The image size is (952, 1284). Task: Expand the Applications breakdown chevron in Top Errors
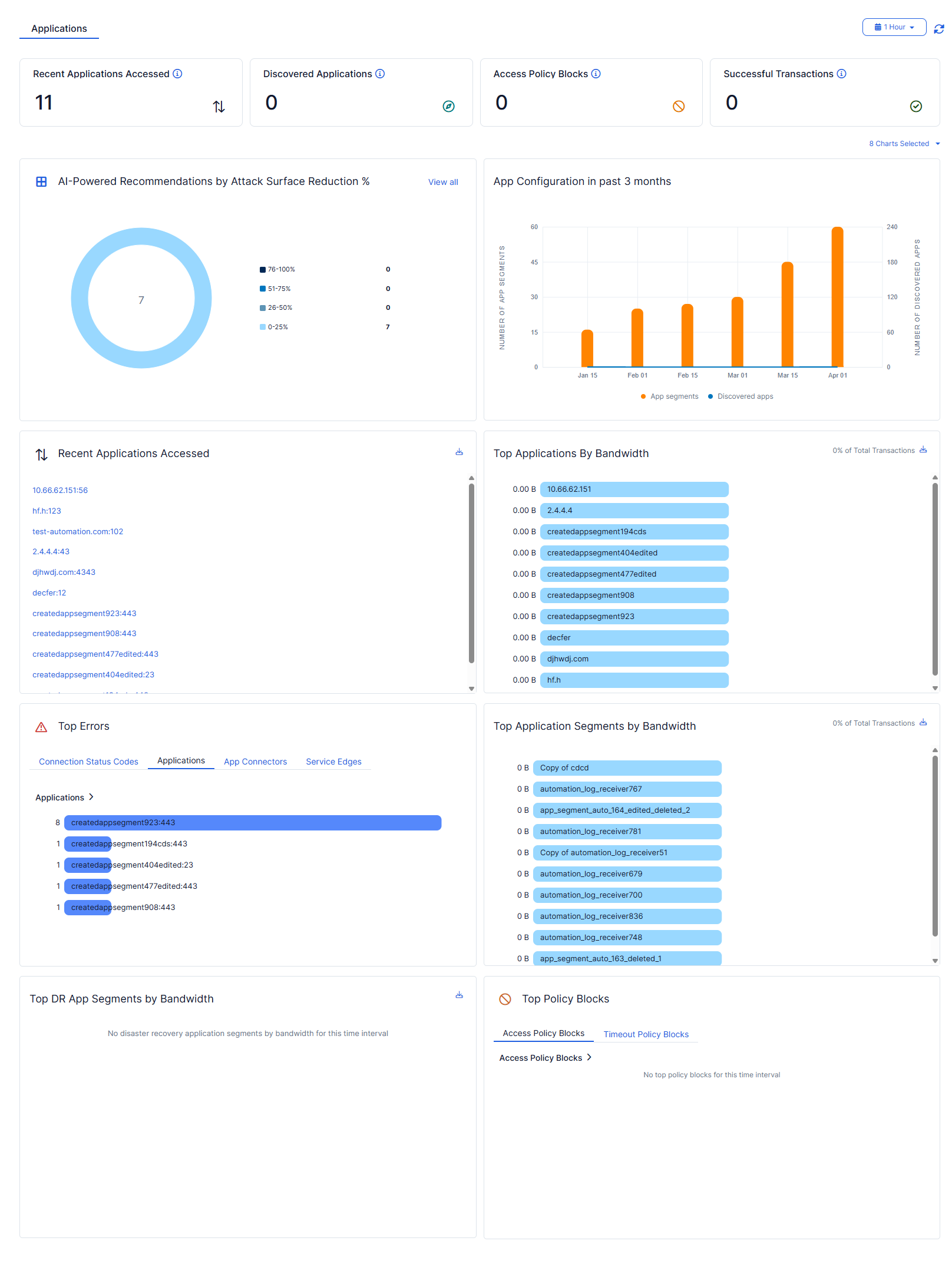(91, 797)
